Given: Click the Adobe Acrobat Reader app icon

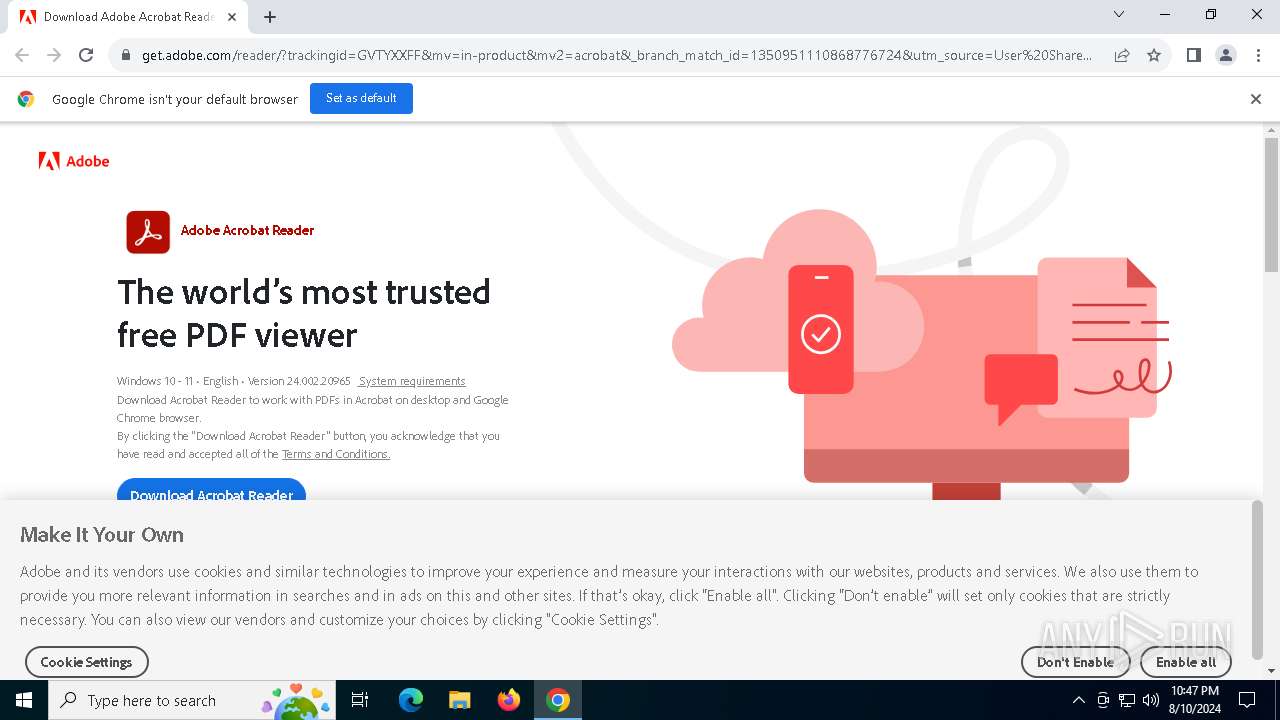Looking at the screenshot, I should [148, 232].
